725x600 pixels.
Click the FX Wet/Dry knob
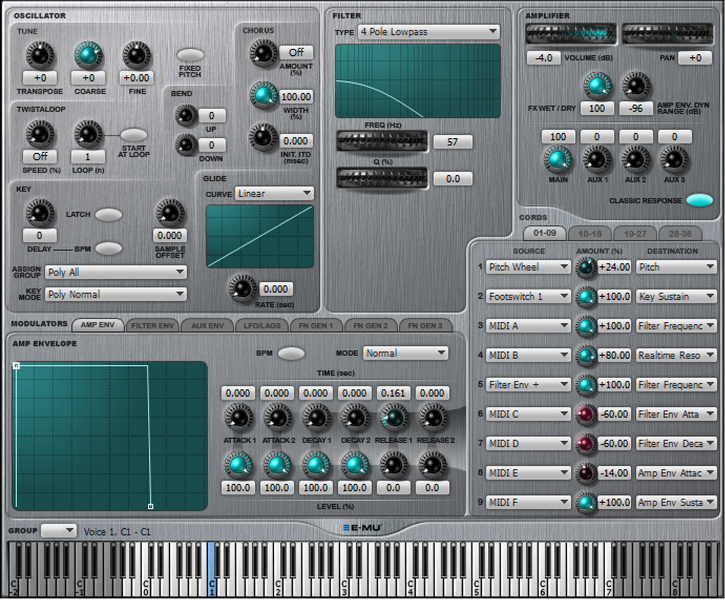coord(597,86)
